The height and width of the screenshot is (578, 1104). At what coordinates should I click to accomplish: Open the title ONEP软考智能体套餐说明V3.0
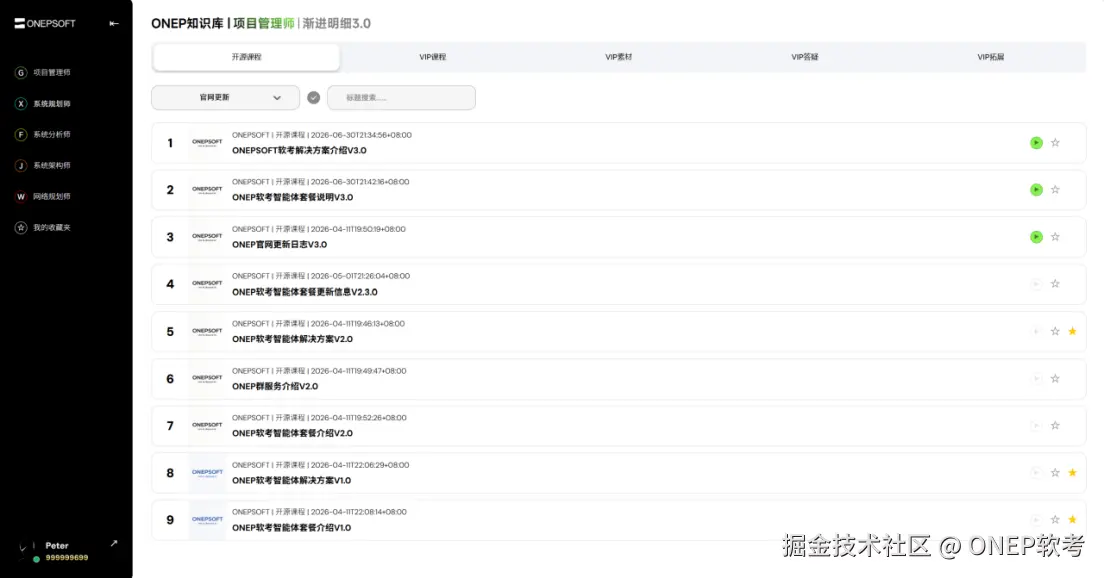[293, 198]
